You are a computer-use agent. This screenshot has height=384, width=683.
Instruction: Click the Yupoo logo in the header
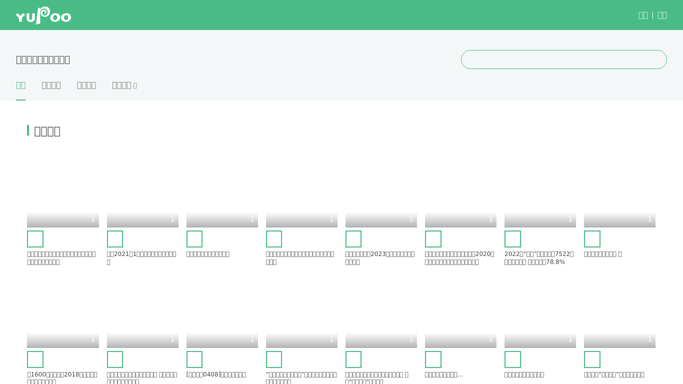[x=44, y=15]
